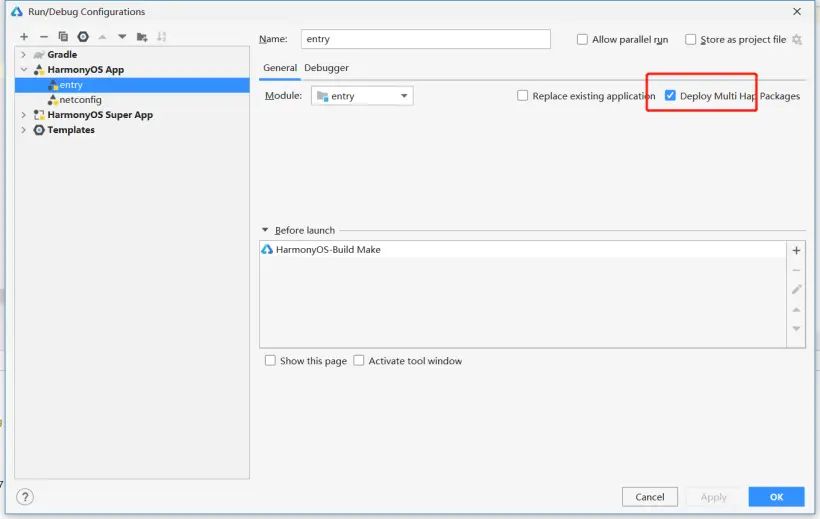
Task: Expand the Gradle tree node
Action: pos(24,54)
